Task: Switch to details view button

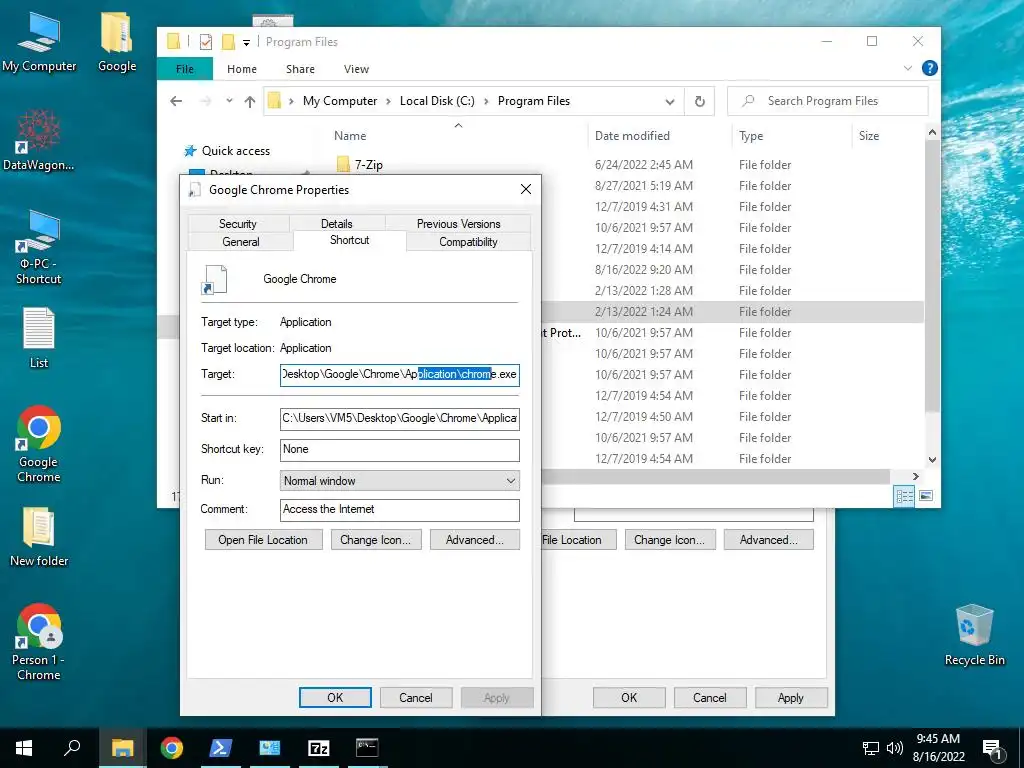Action: 904,496
